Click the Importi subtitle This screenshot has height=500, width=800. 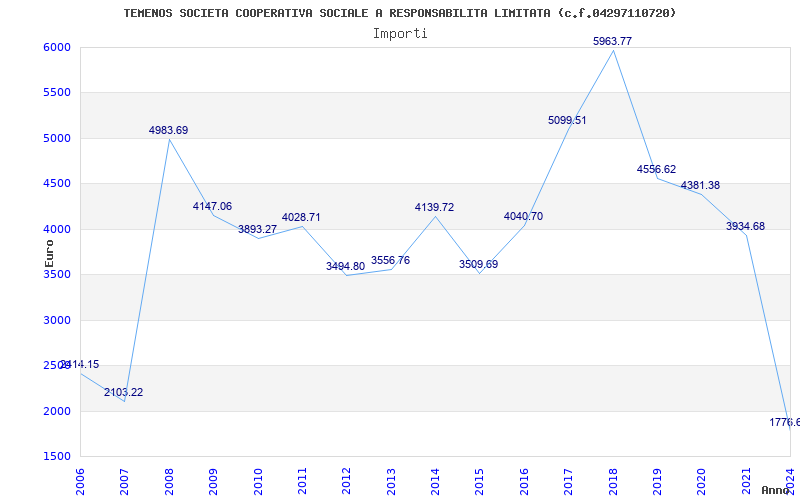point(400,33)
